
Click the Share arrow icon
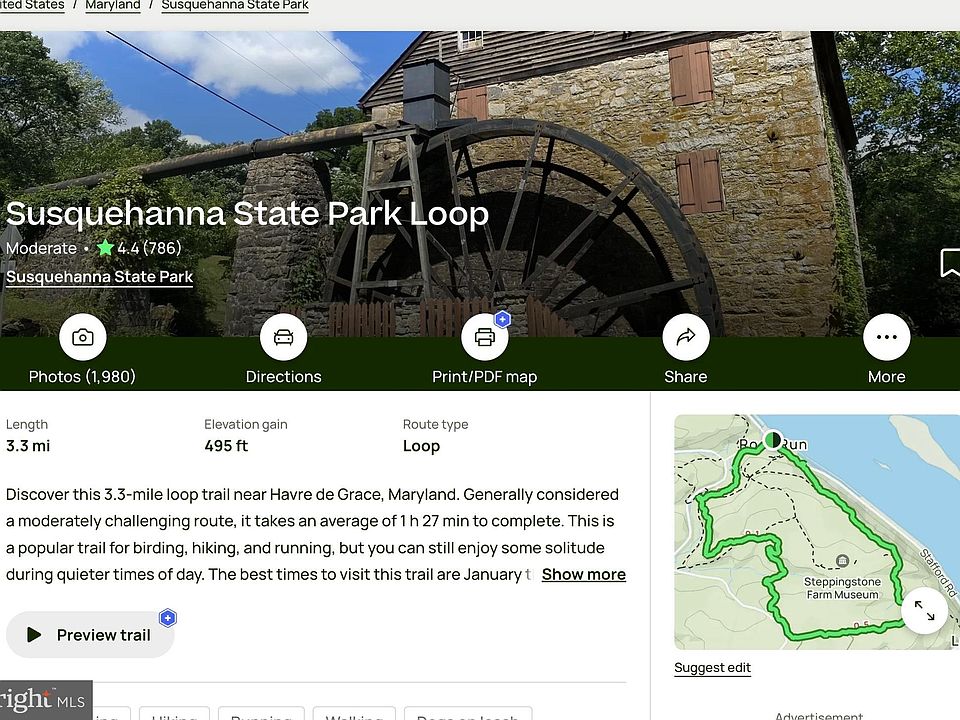coord(686,337)
